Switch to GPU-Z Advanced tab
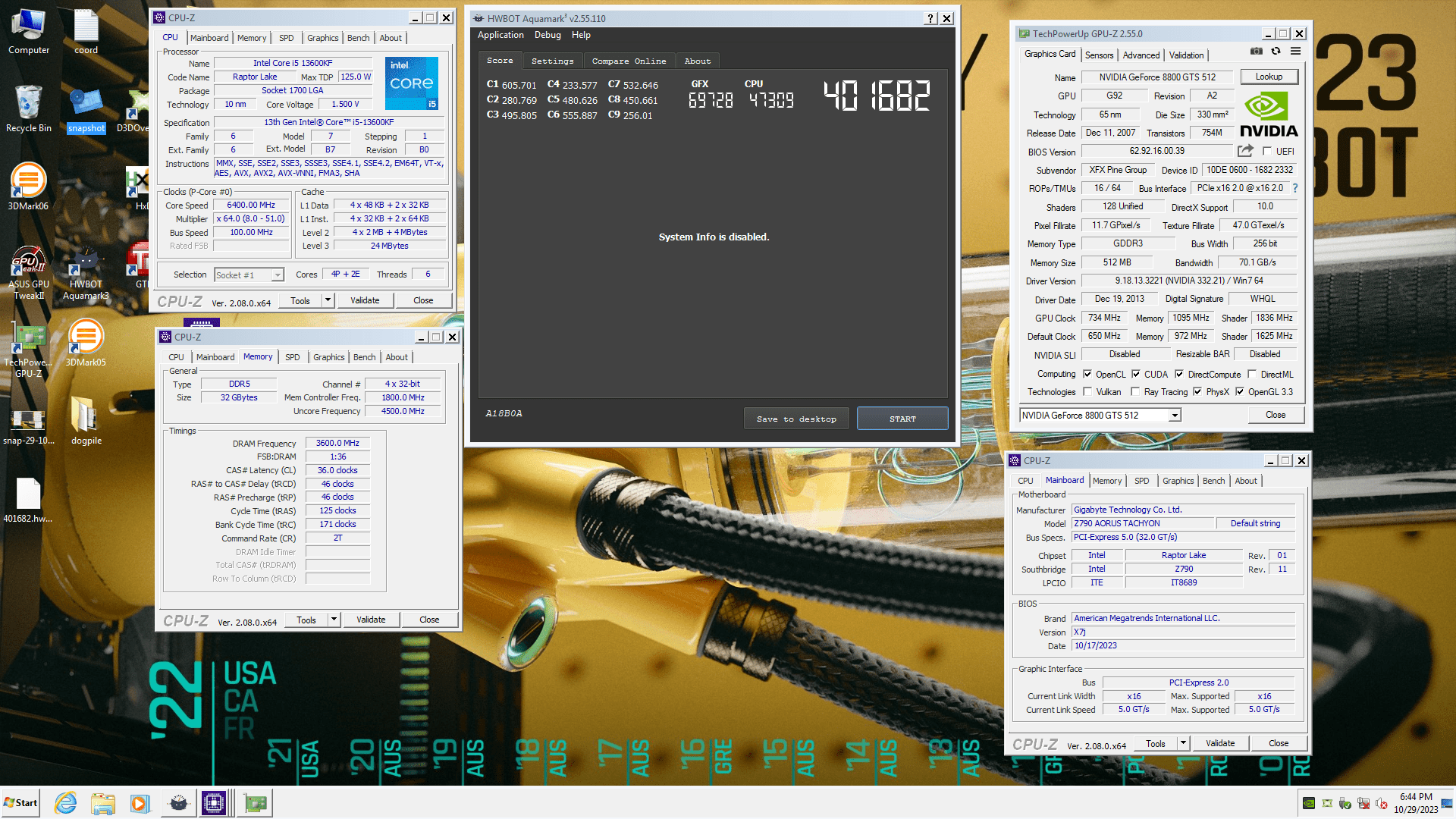The width and height of the screenshot is (1456, 819). click(1141, 55)
